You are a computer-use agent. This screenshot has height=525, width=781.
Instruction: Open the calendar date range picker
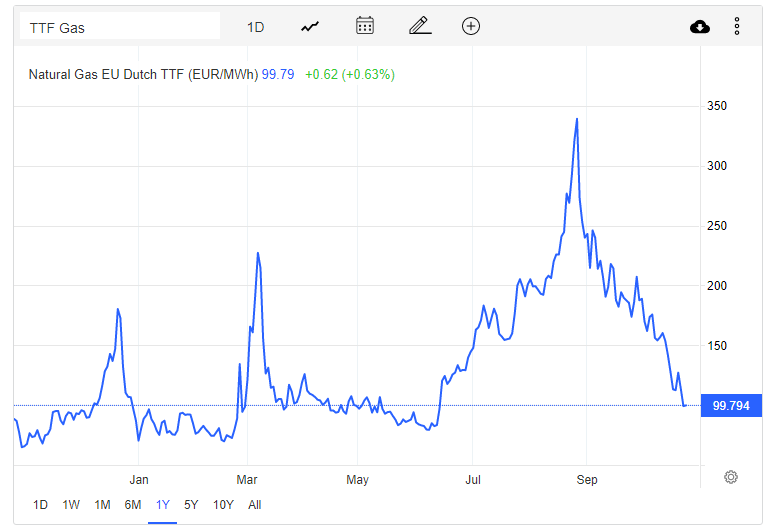365,26
